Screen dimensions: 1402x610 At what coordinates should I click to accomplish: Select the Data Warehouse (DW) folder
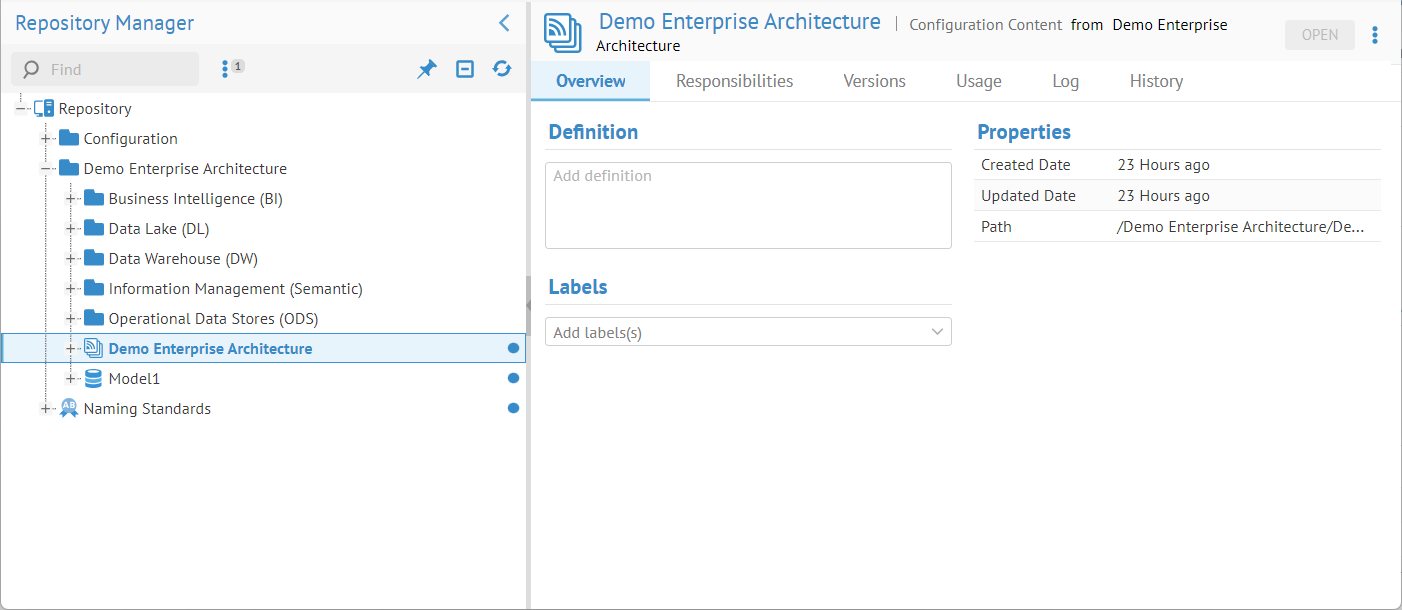[182, 259]
